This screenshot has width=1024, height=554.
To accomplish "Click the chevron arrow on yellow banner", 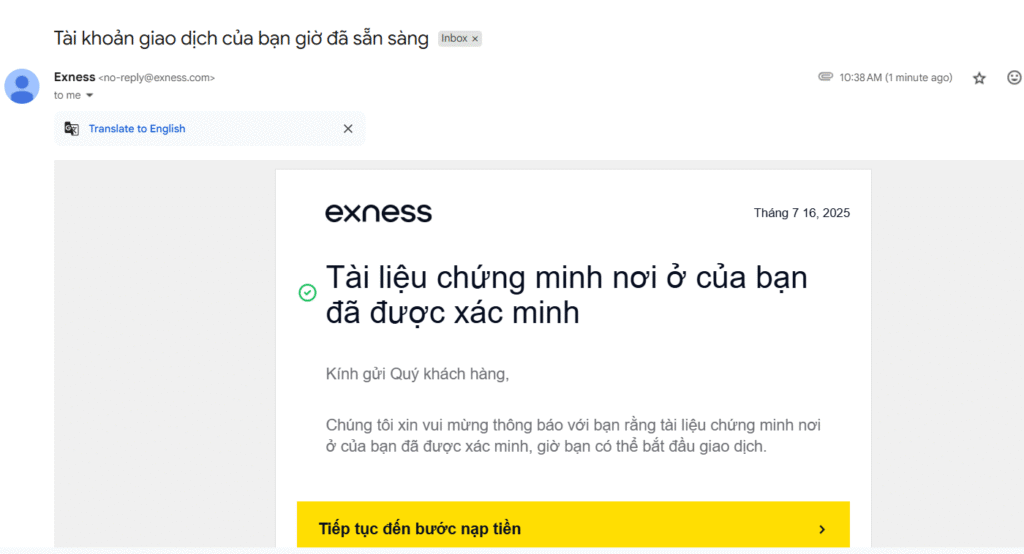I will pyautogui.click(x=822, y=529).
